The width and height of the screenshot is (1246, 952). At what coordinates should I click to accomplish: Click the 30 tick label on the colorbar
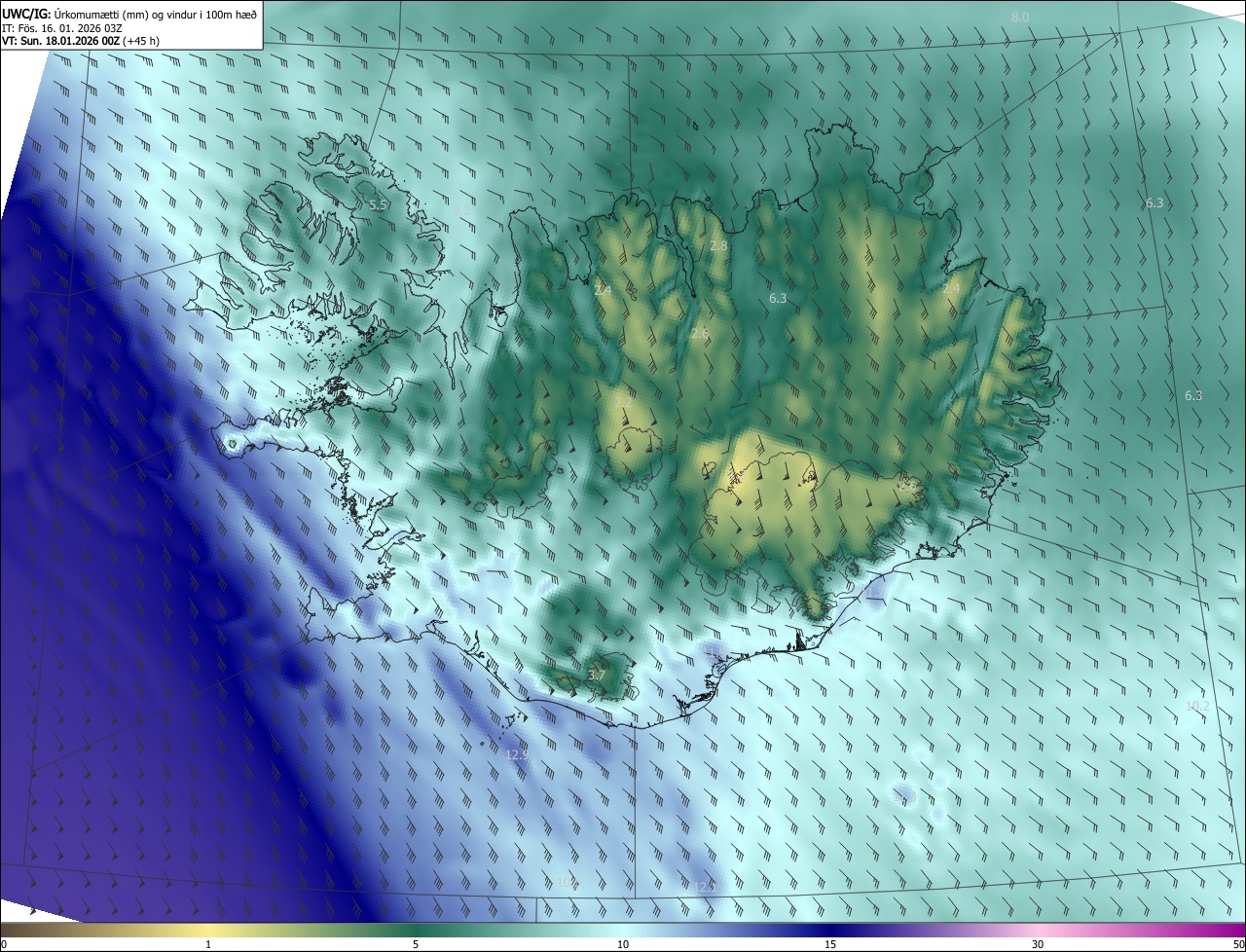click(1038, 944)
